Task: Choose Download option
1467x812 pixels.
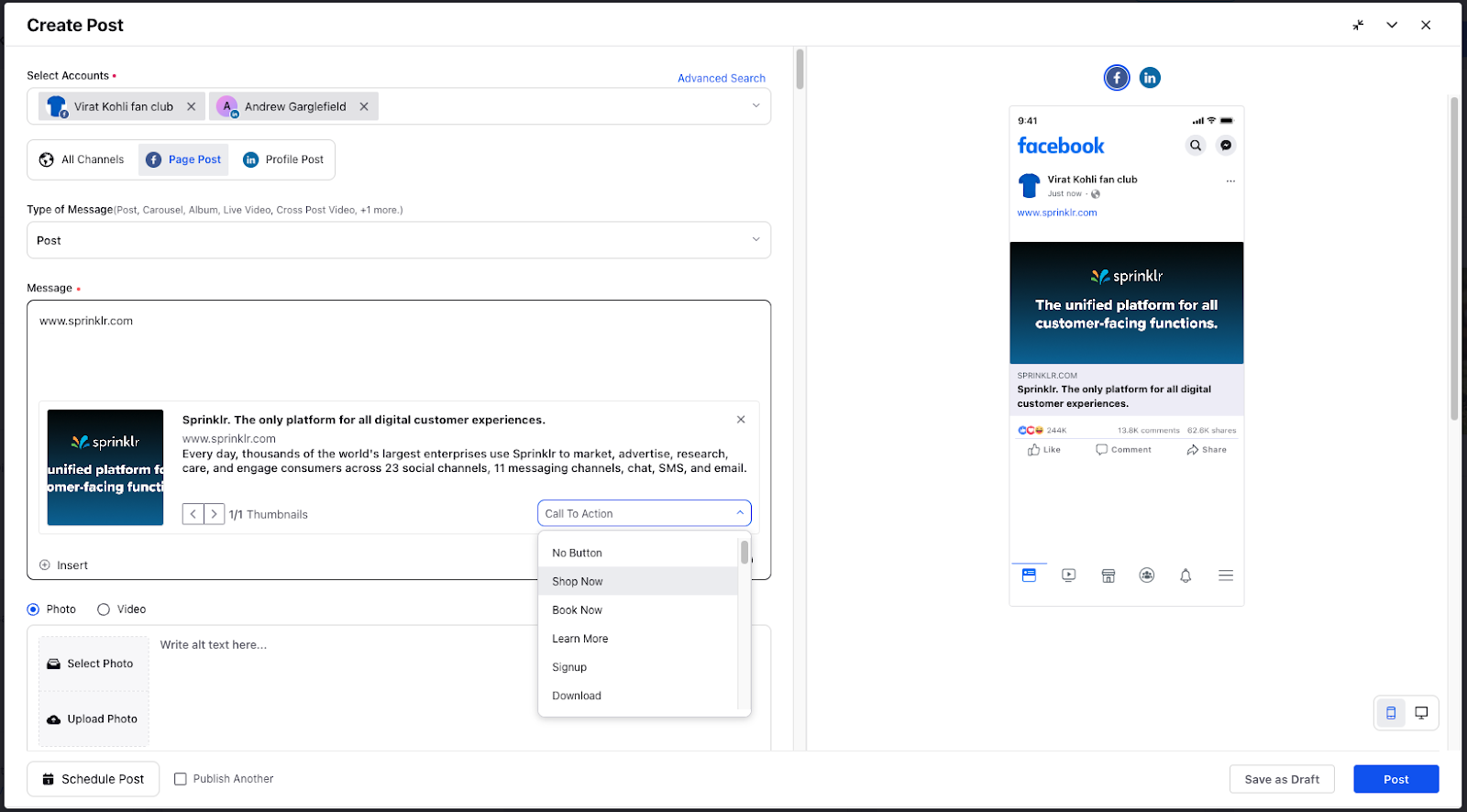Action: pos(638,696)
